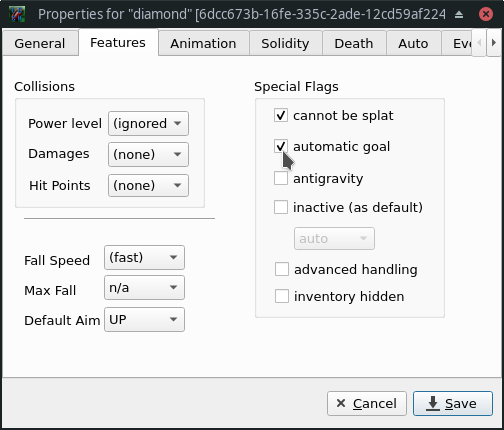Open the Hit Points dropdown
This screenshot has height=430, width=504.
click(148, 185)
